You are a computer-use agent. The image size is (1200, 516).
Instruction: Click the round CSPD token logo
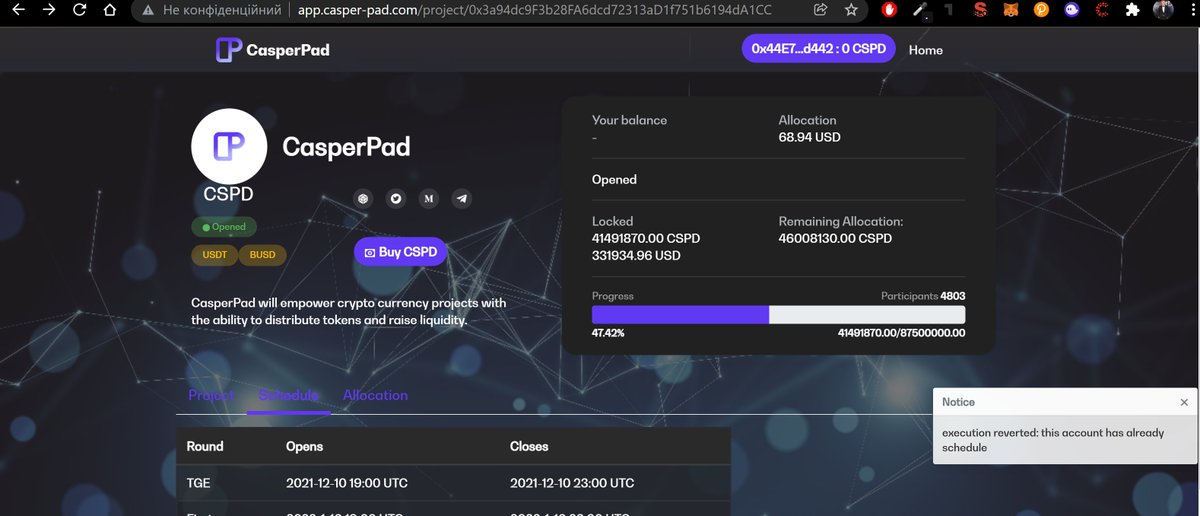click(229, 146)
